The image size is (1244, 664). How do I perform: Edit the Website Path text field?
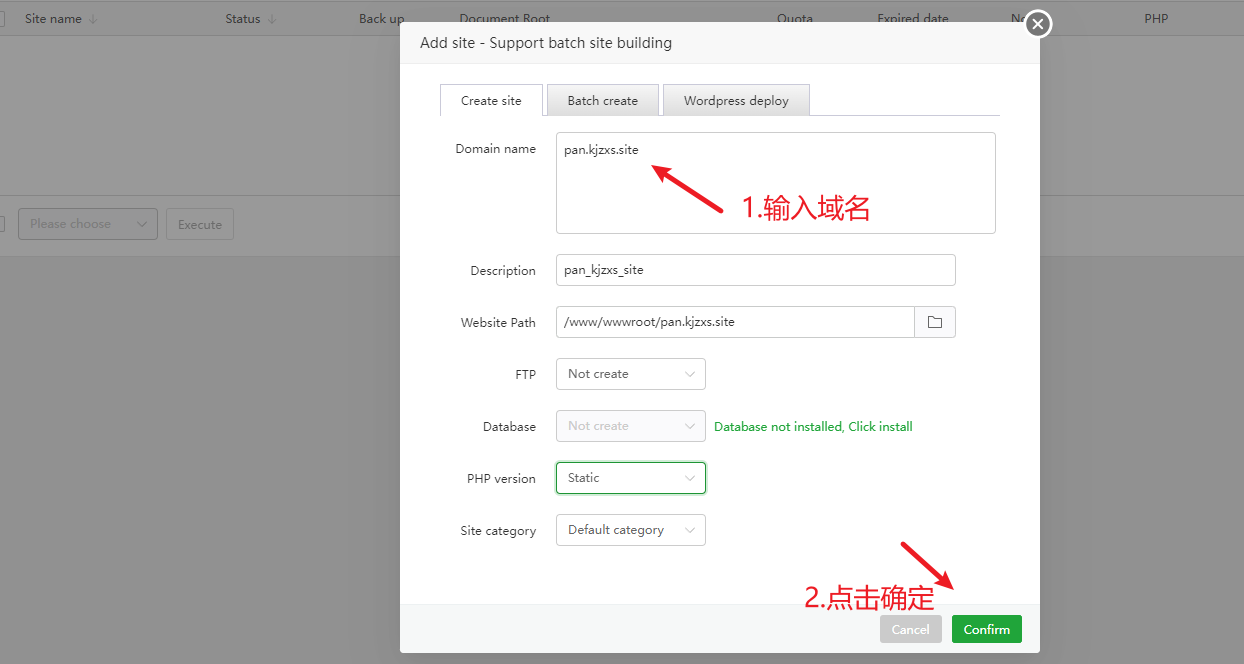tap(735, 322)
